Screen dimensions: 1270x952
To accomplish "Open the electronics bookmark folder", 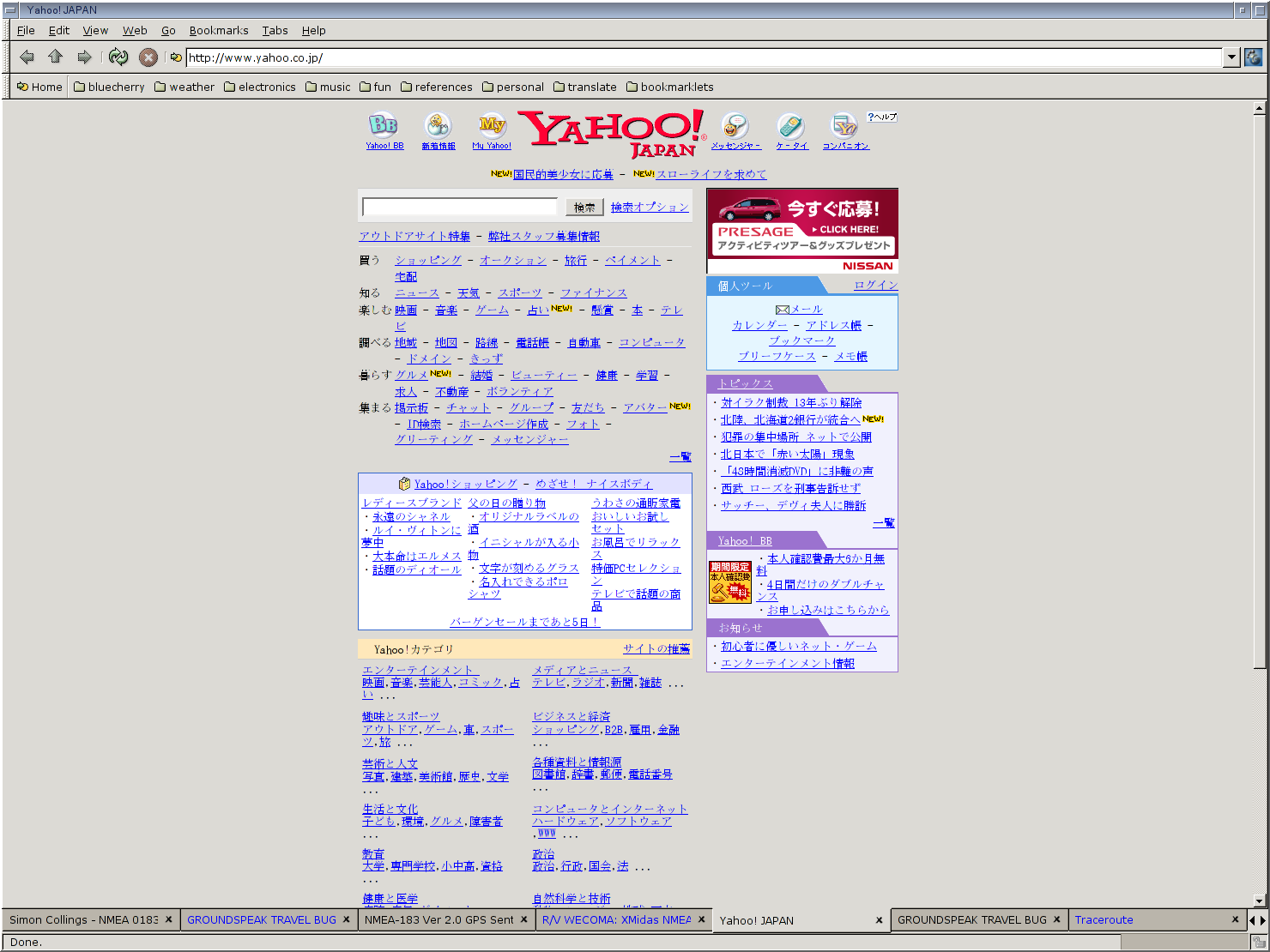I will coord(260,87).
